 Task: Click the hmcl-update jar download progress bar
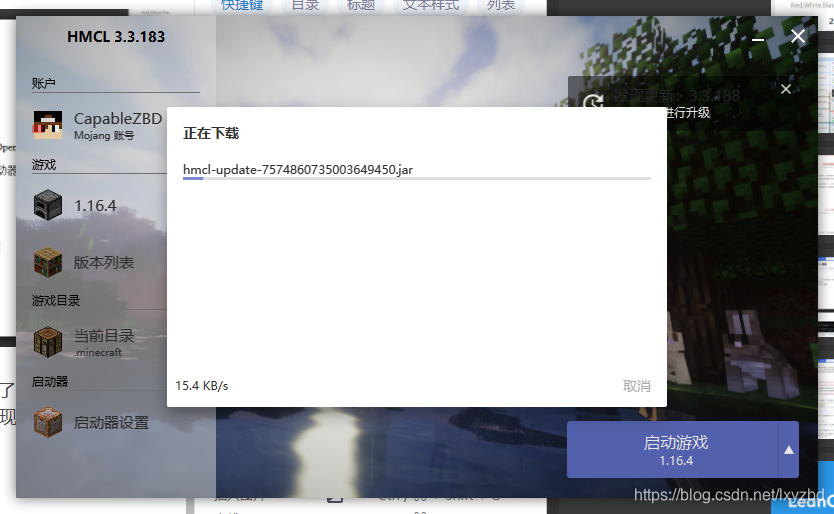click(416, 179)
